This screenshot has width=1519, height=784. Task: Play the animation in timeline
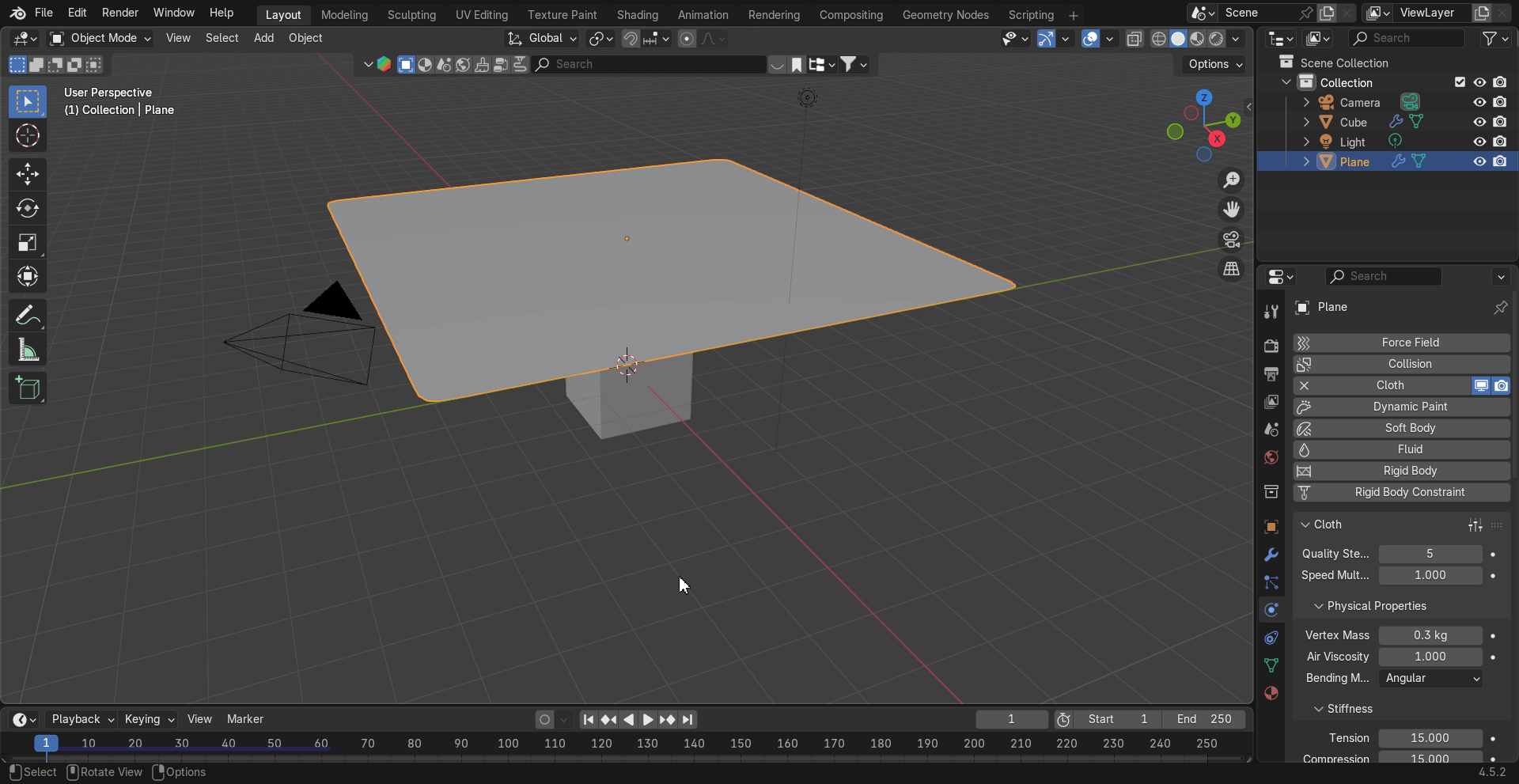(648, 719)
